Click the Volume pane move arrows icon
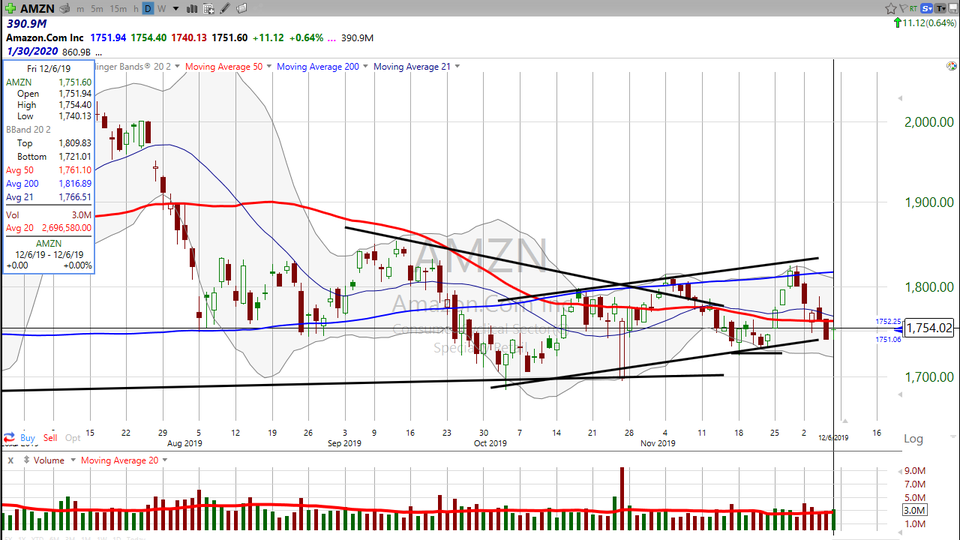The image size is (960, 540). point(26,460)
